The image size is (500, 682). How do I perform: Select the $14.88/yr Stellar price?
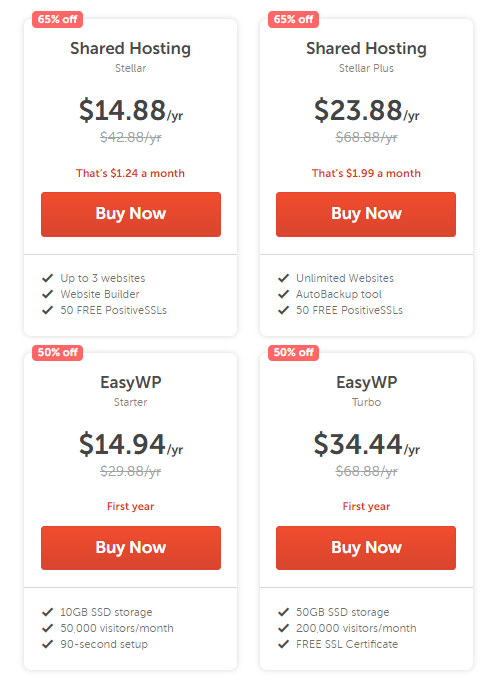131,110
